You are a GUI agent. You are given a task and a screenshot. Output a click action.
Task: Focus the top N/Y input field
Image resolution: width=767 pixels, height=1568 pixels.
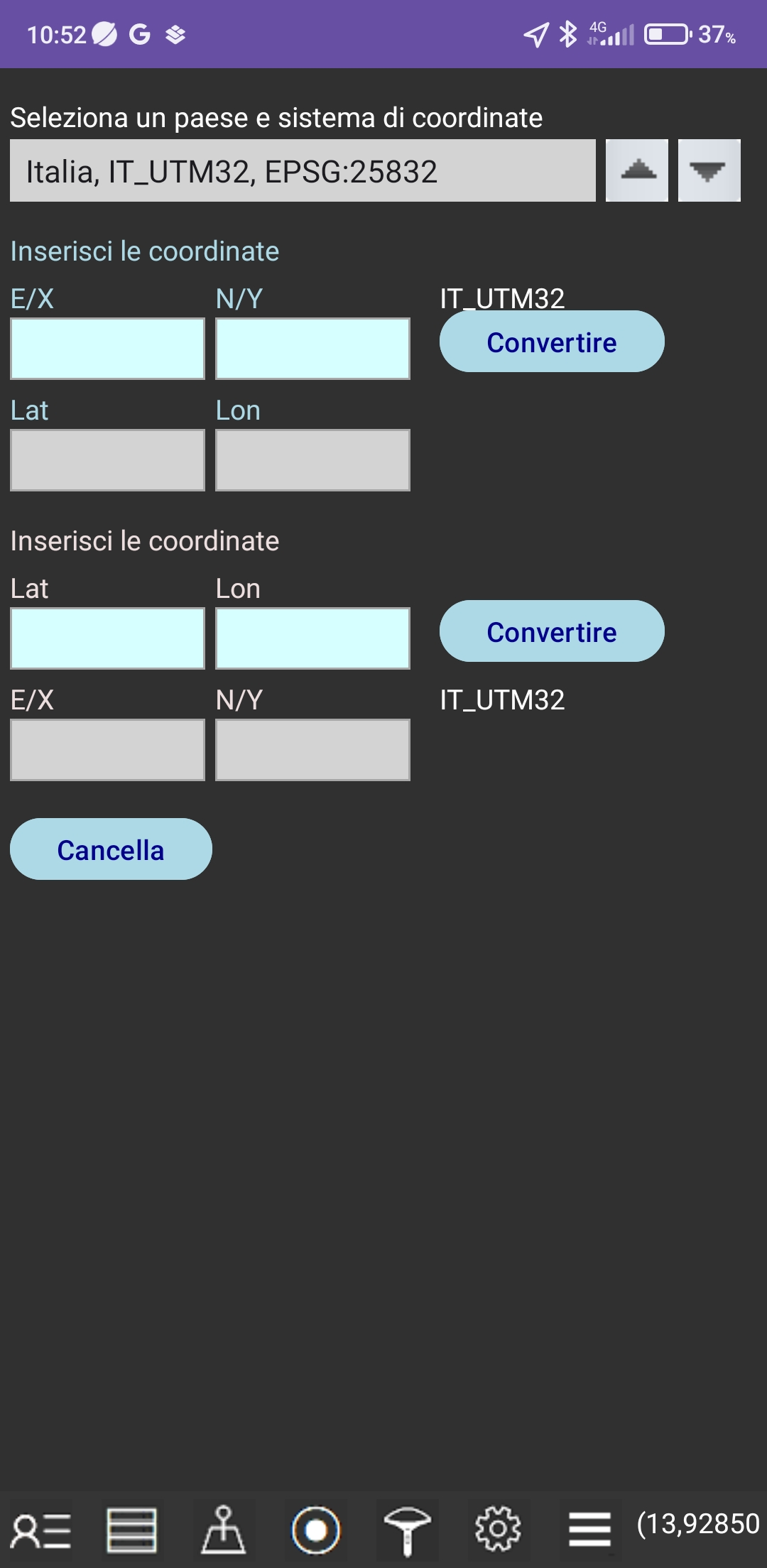(x=312, y=349)
